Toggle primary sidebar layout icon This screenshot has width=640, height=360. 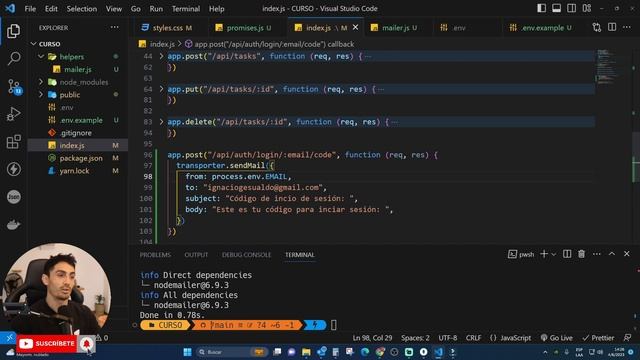click(x=541, y=8)
